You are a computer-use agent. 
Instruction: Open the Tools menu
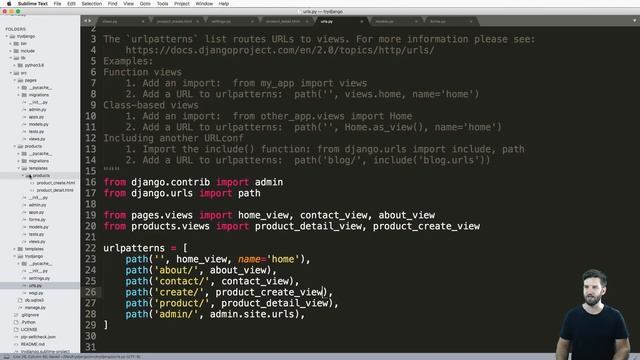click(162, 4)
